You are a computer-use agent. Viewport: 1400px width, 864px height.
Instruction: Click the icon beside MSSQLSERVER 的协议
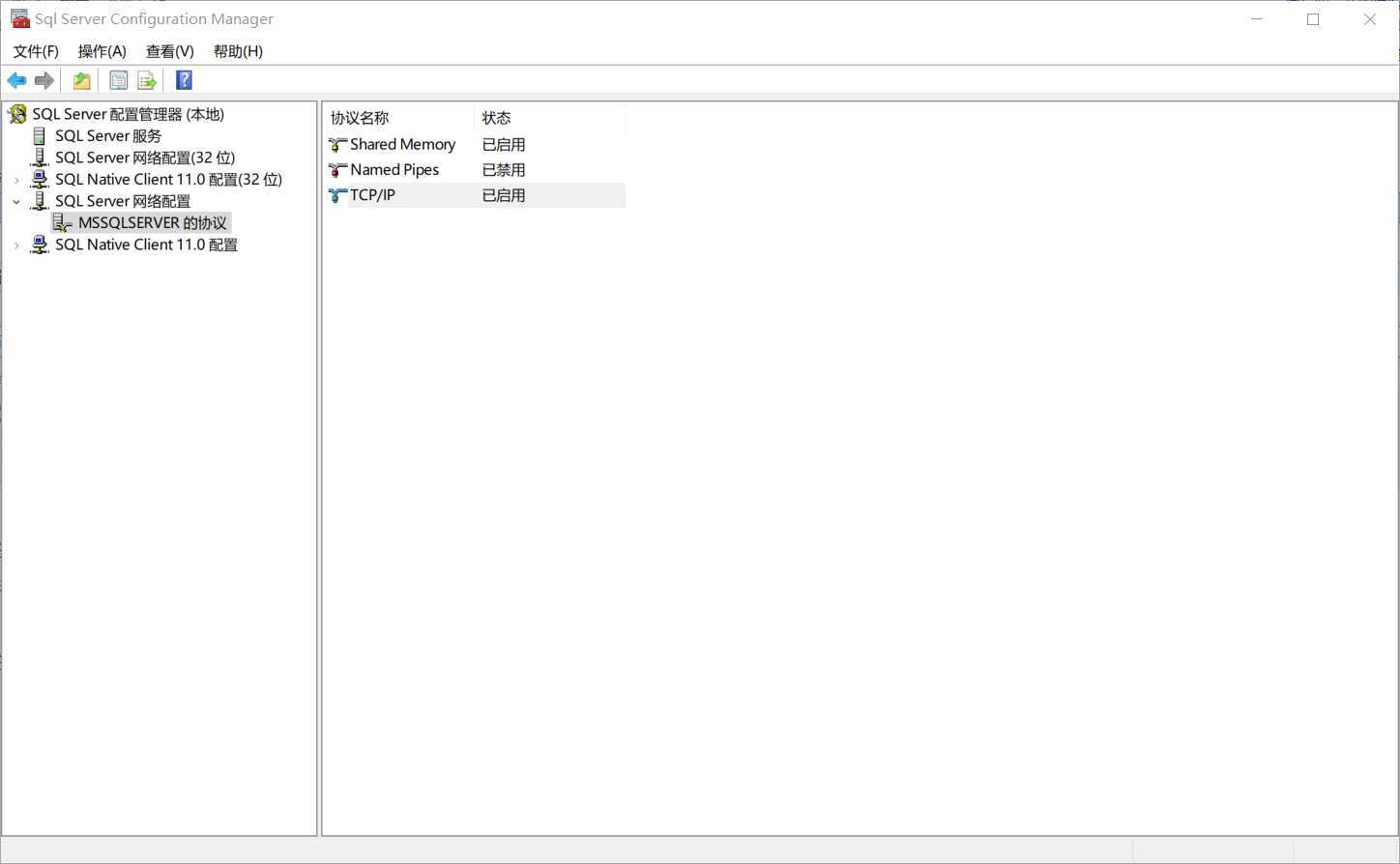[x=62, y=223]
